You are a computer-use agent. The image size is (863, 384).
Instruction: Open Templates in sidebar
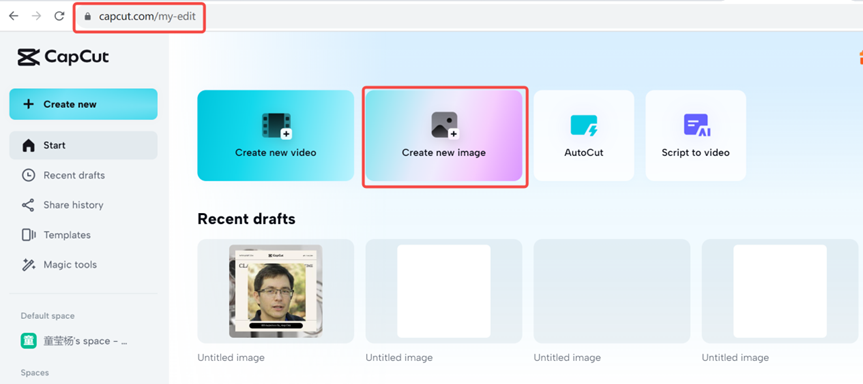83,235
